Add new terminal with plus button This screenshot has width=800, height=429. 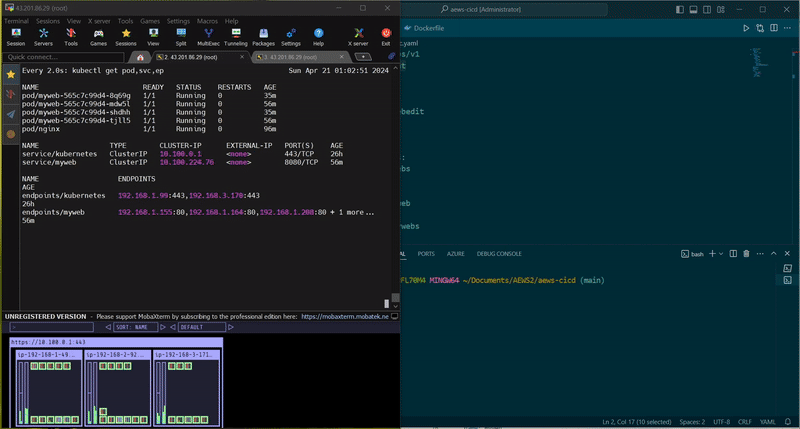pos(712,254)
